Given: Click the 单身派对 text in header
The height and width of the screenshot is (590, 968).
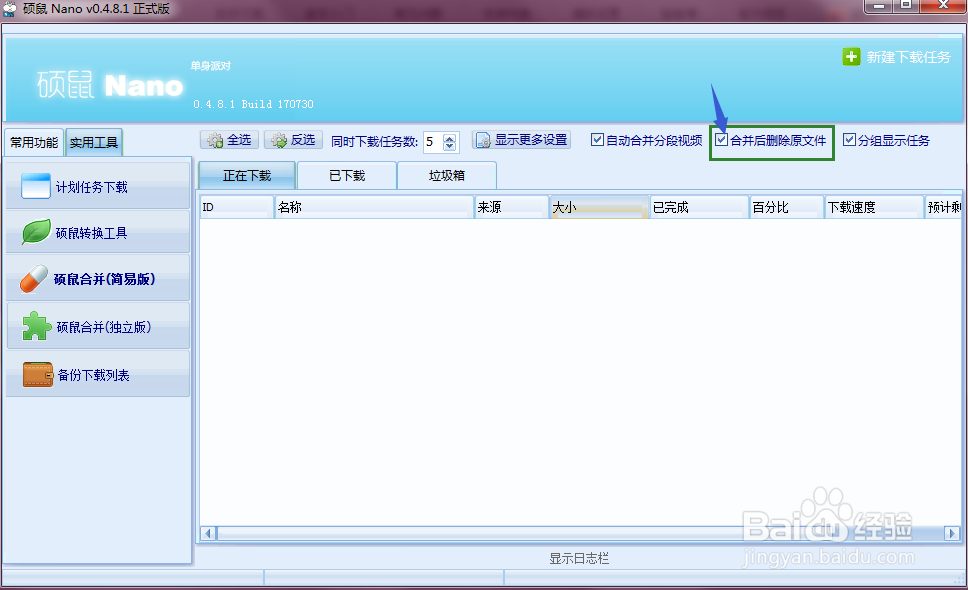Looking at the screenshot, I should coord(211,66).
